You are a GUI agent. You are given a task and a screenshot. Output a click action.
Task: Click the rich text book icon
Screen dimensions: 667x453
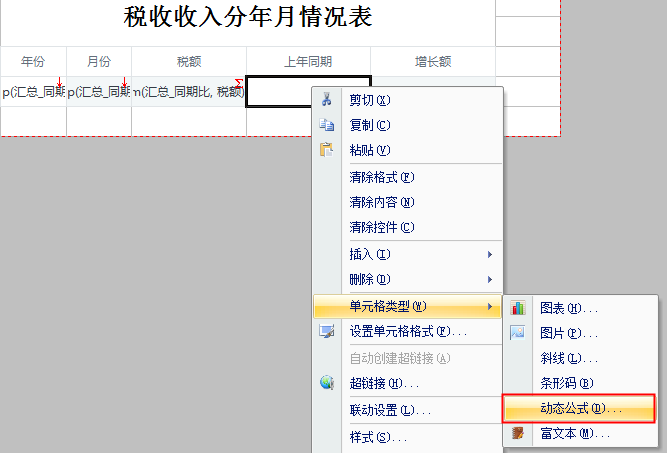coord(518,433)
